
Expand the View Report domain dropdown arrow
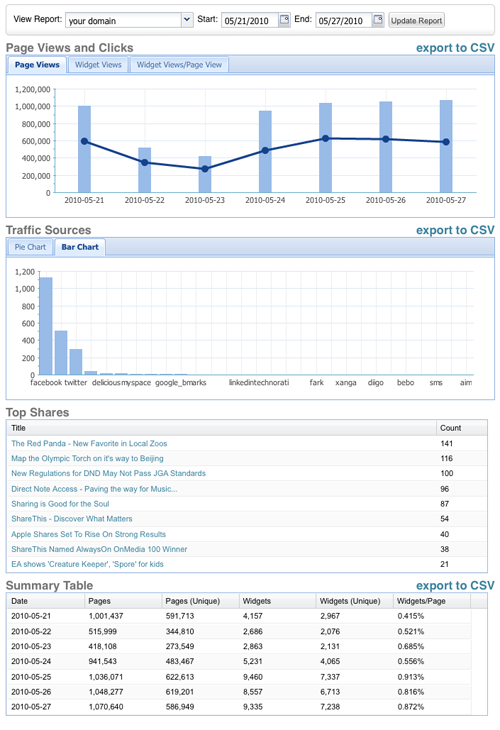pyautogui.click(x=187, y=20)
